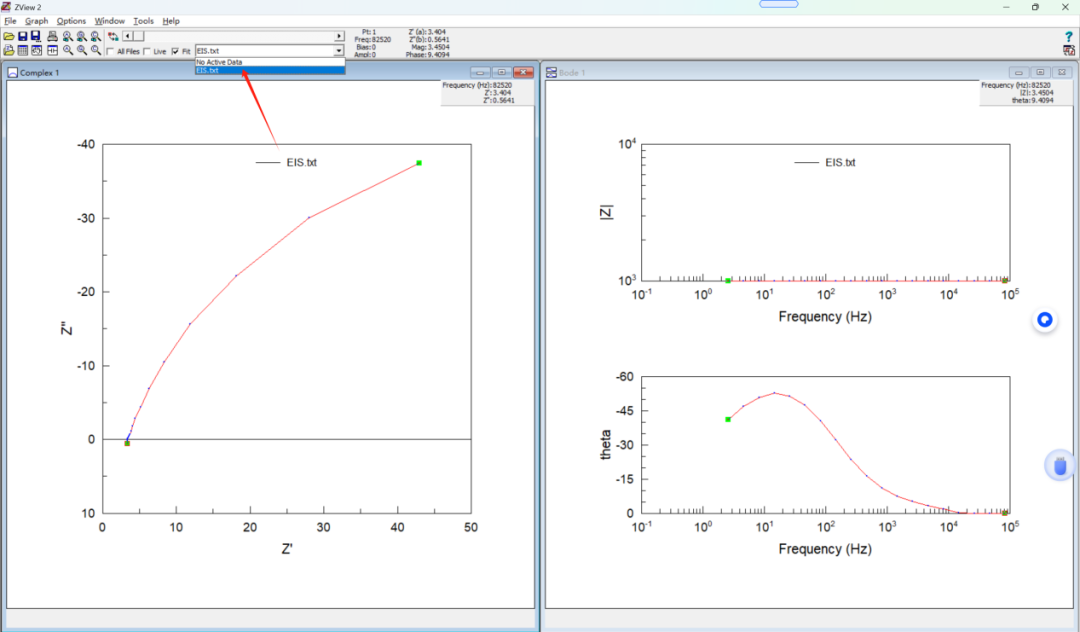Click the |Z| axis label in Bode 1
The height and width of the screenshot is (632, 1080).
[606, 212]
